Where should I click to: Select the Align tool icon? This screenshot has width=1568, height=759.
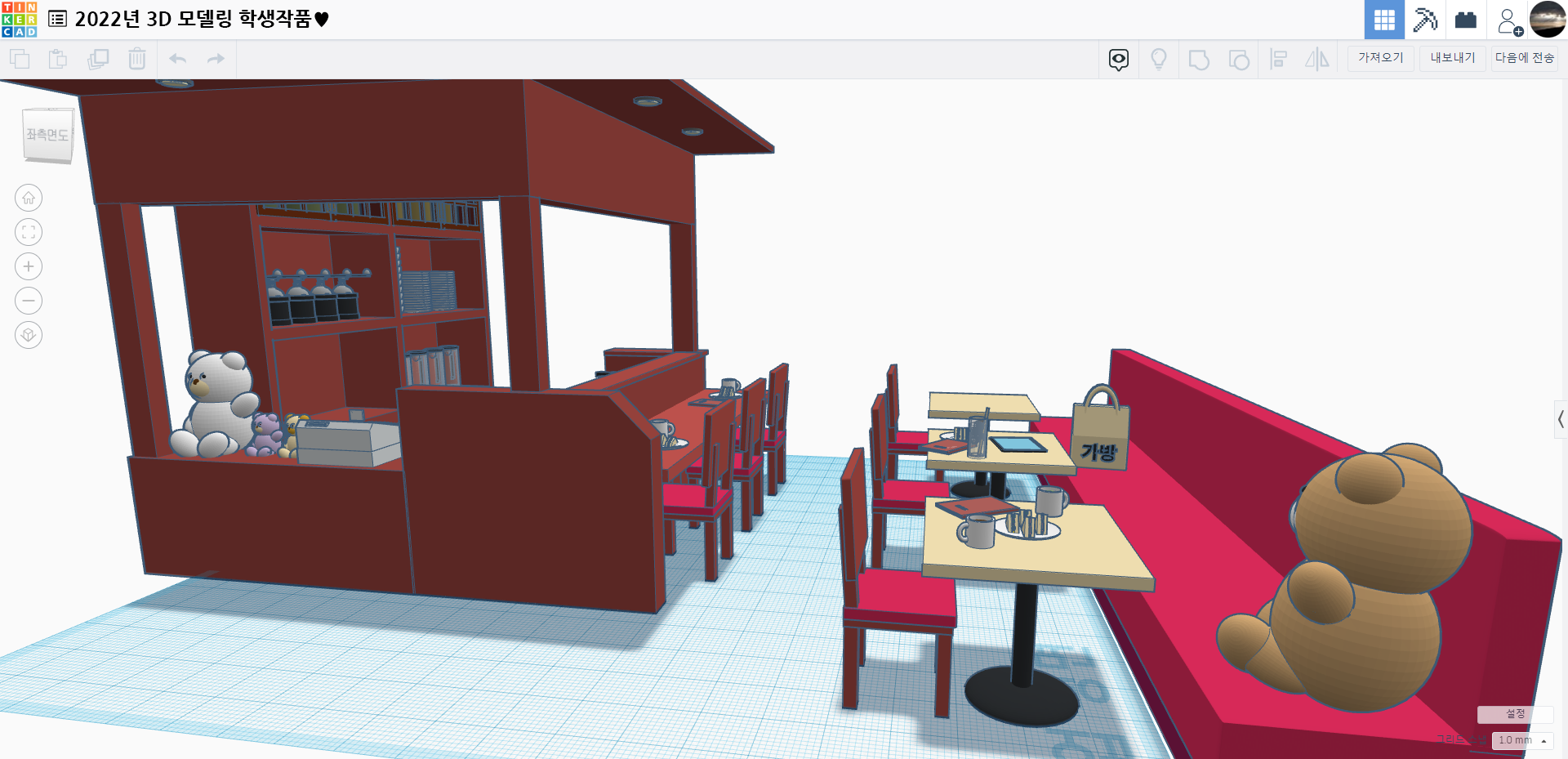[x=1278, y=60]
